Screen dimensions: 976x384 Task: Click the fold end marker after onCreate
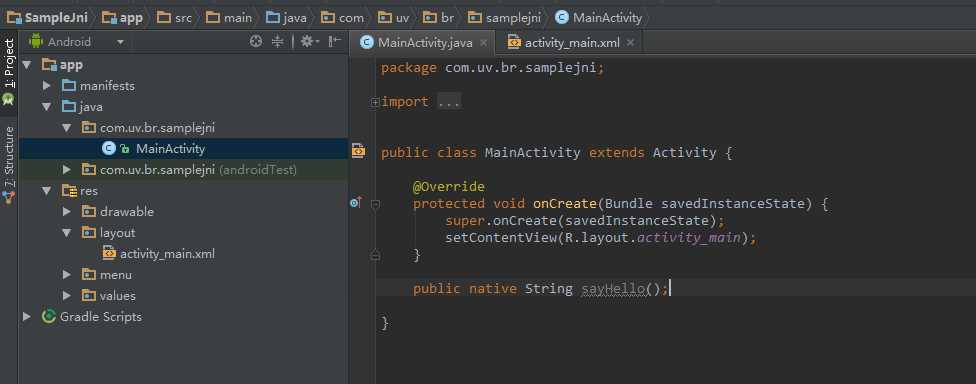click(x=375, y=255)
